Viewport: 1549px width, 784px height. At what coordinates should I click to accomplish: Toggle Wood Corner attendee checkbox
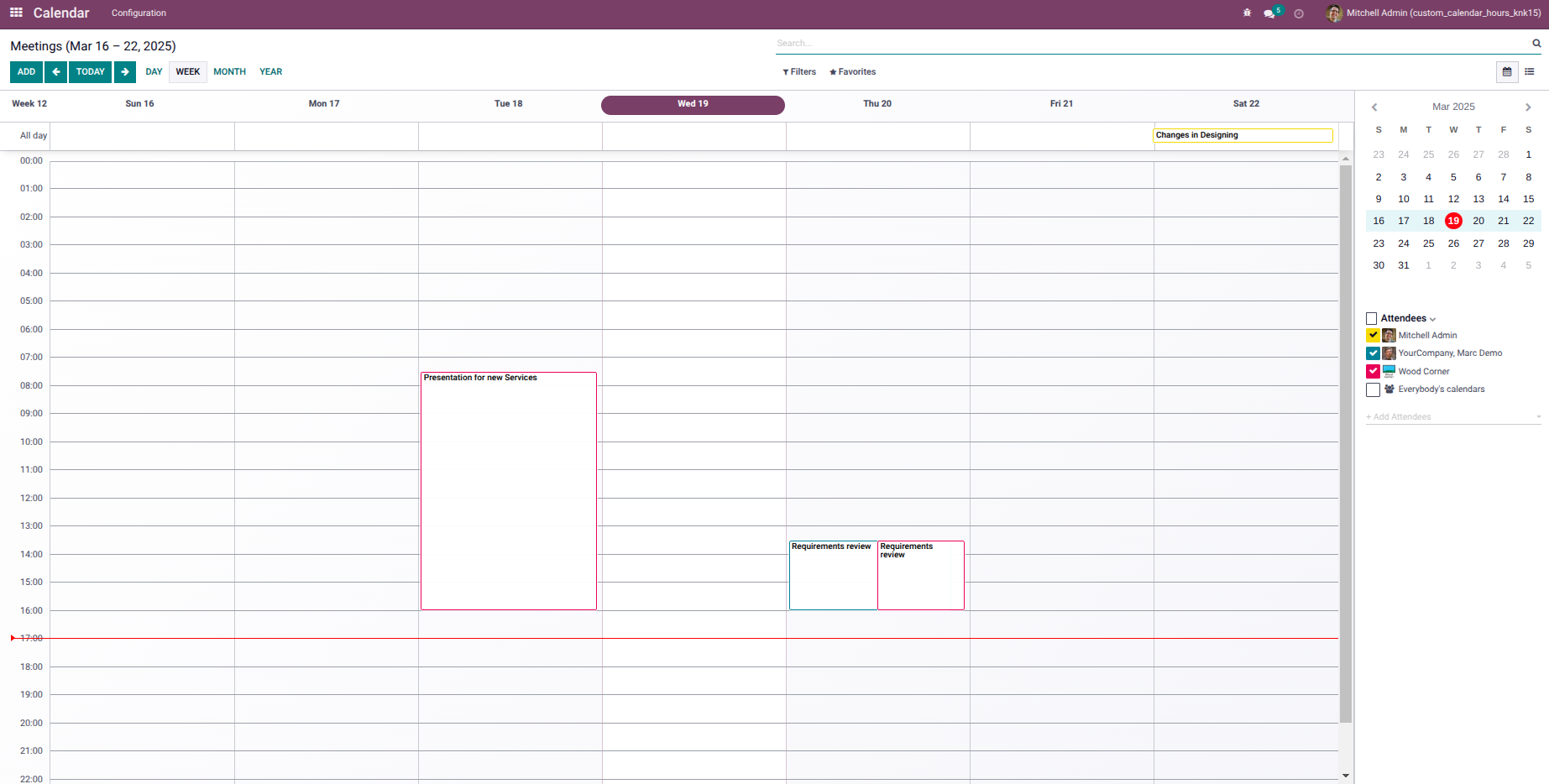click(x=1373, y=371)
